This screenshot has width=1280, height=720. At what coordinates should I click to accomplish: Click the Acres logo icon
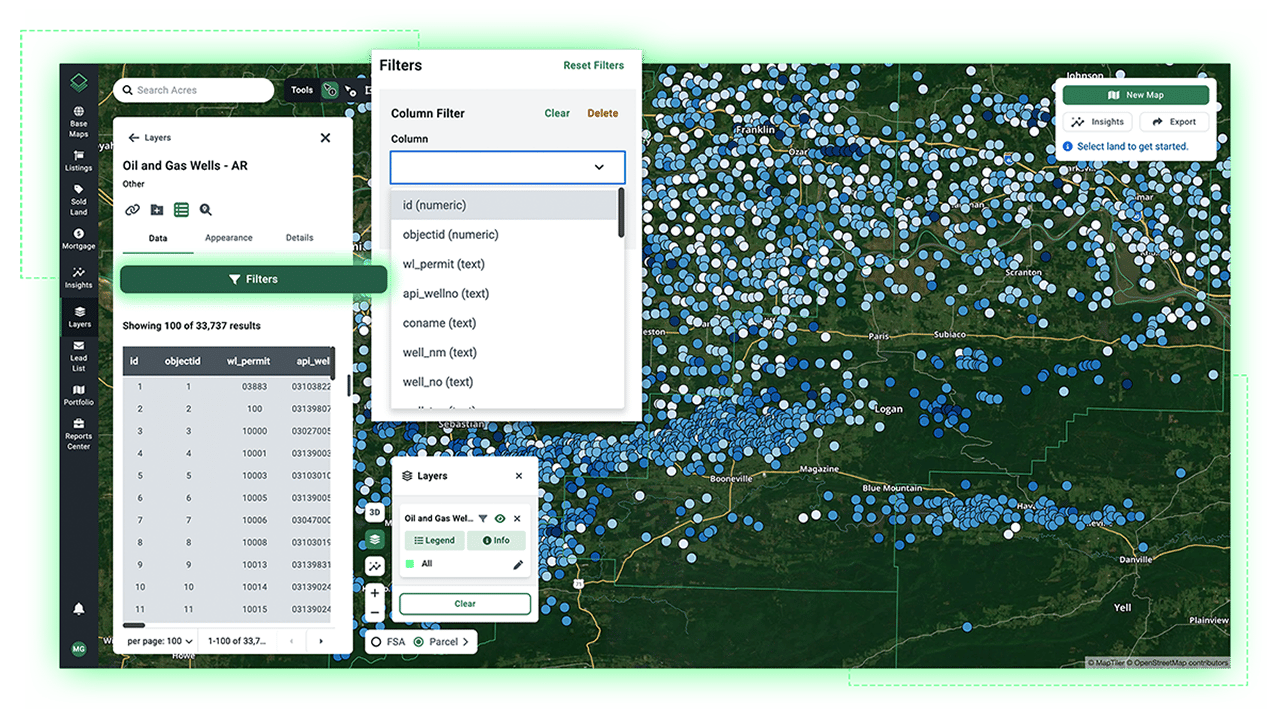pyautogui.click(x=78, y=83)
